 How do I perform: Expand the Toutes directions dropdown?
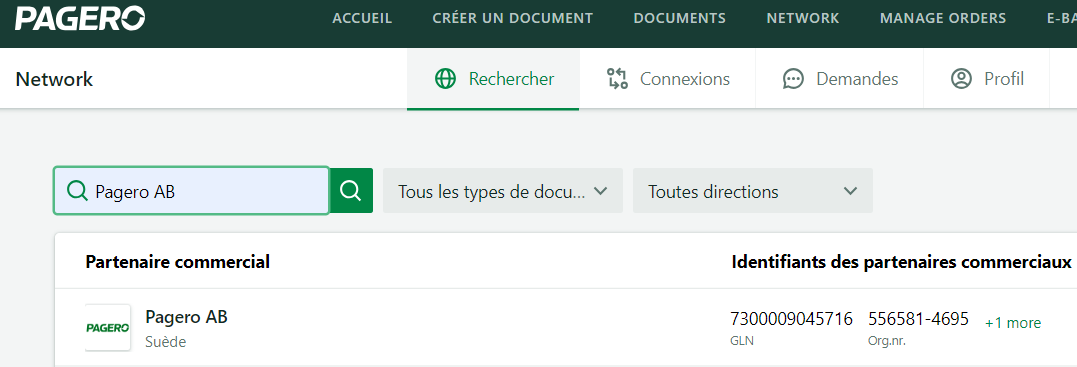[x=753, y=190]
